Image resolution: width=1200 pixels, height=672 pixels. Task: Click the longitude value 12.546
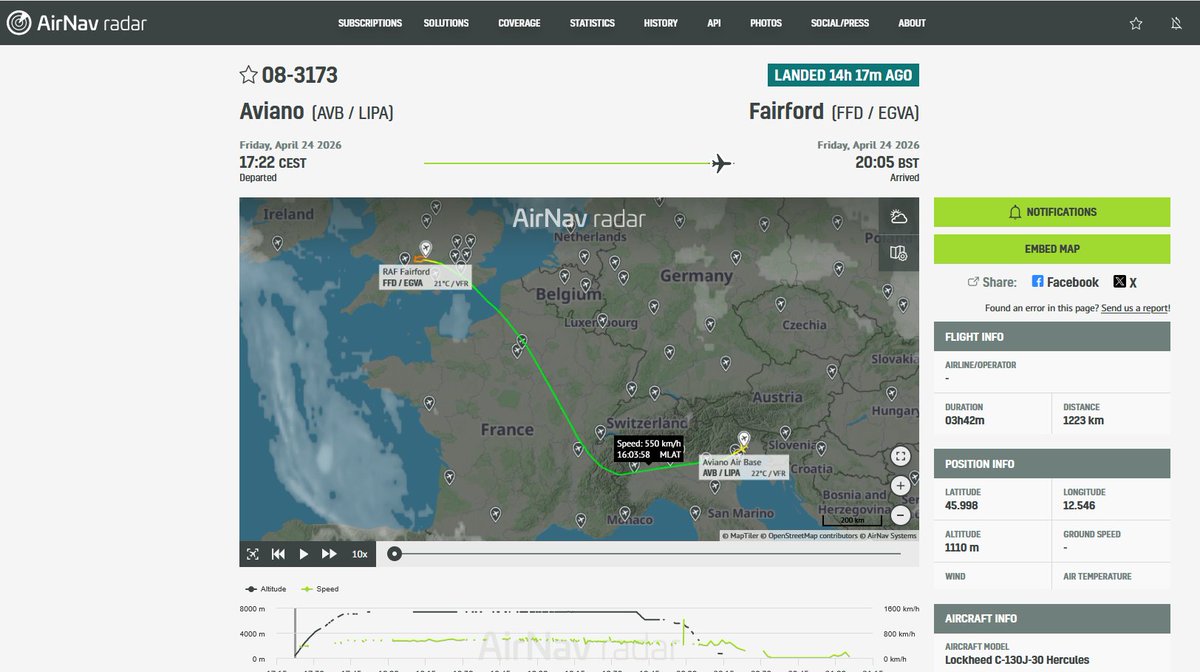pyautogui.click(x=1081, y=505)
